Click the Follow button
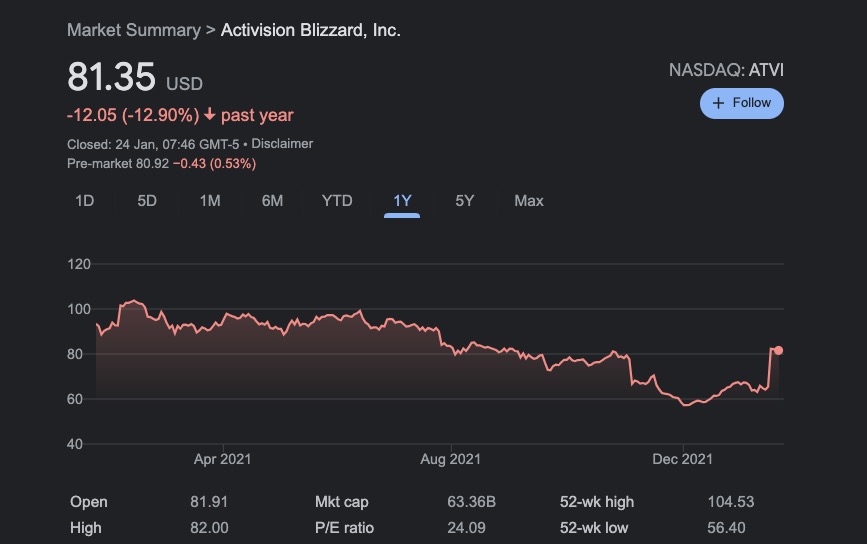The height and width of the screenshot is (544, 867). pos(742,103)
